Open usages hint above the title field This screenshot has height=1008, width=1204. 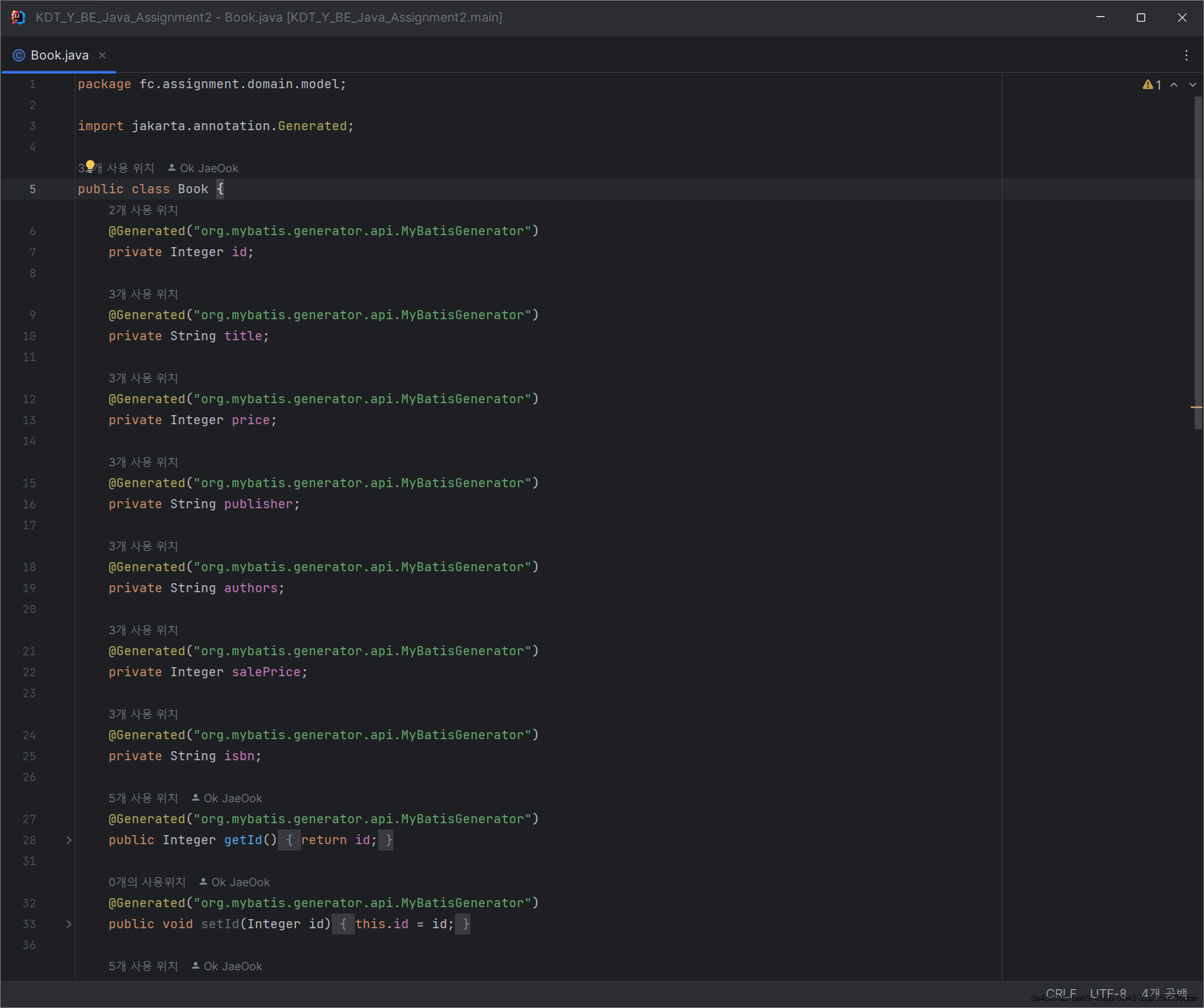point(143,294)
